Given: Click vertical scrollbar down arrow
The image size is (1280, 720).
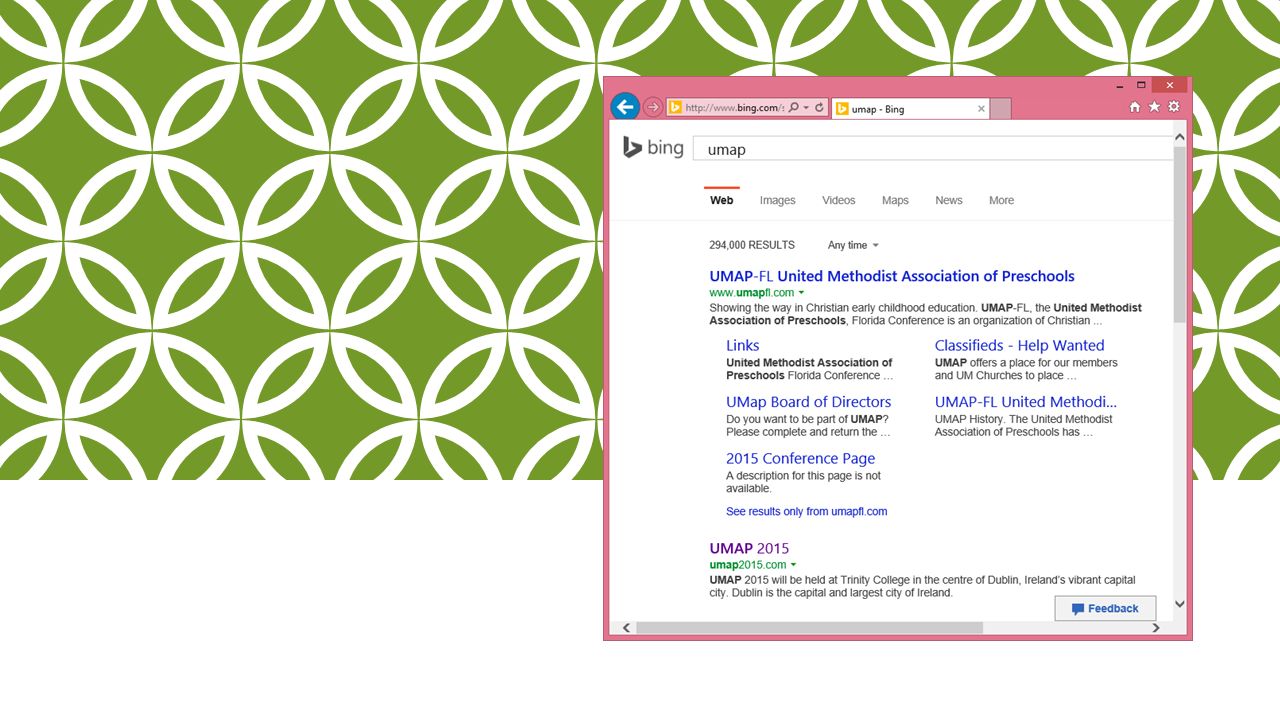Looking at the screenshot, I should coord(1179,604).
